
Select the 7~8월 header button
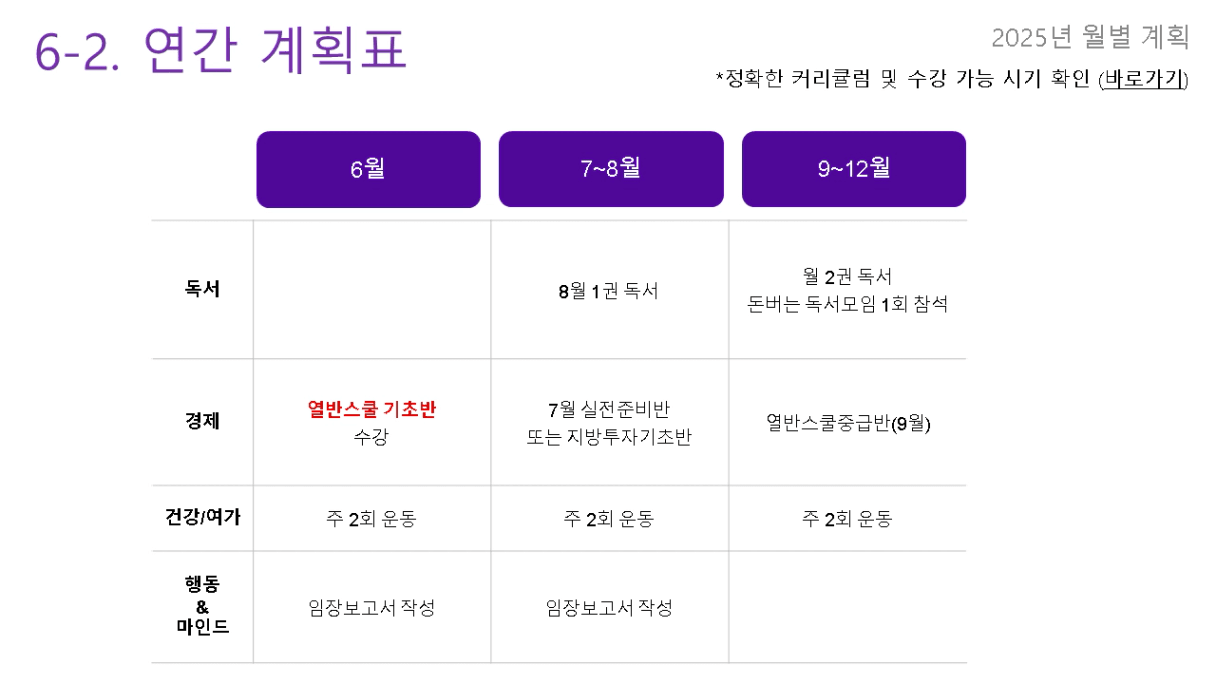pos(611,169)
